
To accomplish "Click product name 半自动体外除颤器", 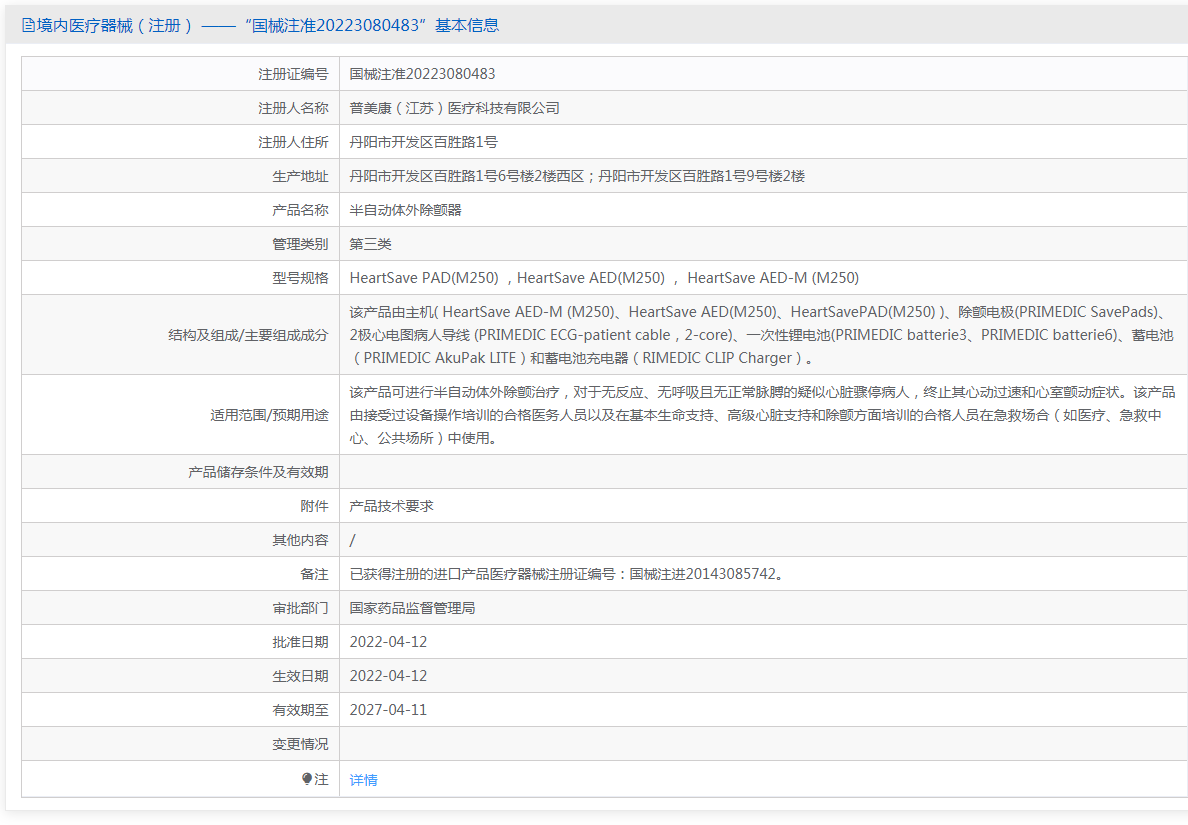I will pos(405,210).
